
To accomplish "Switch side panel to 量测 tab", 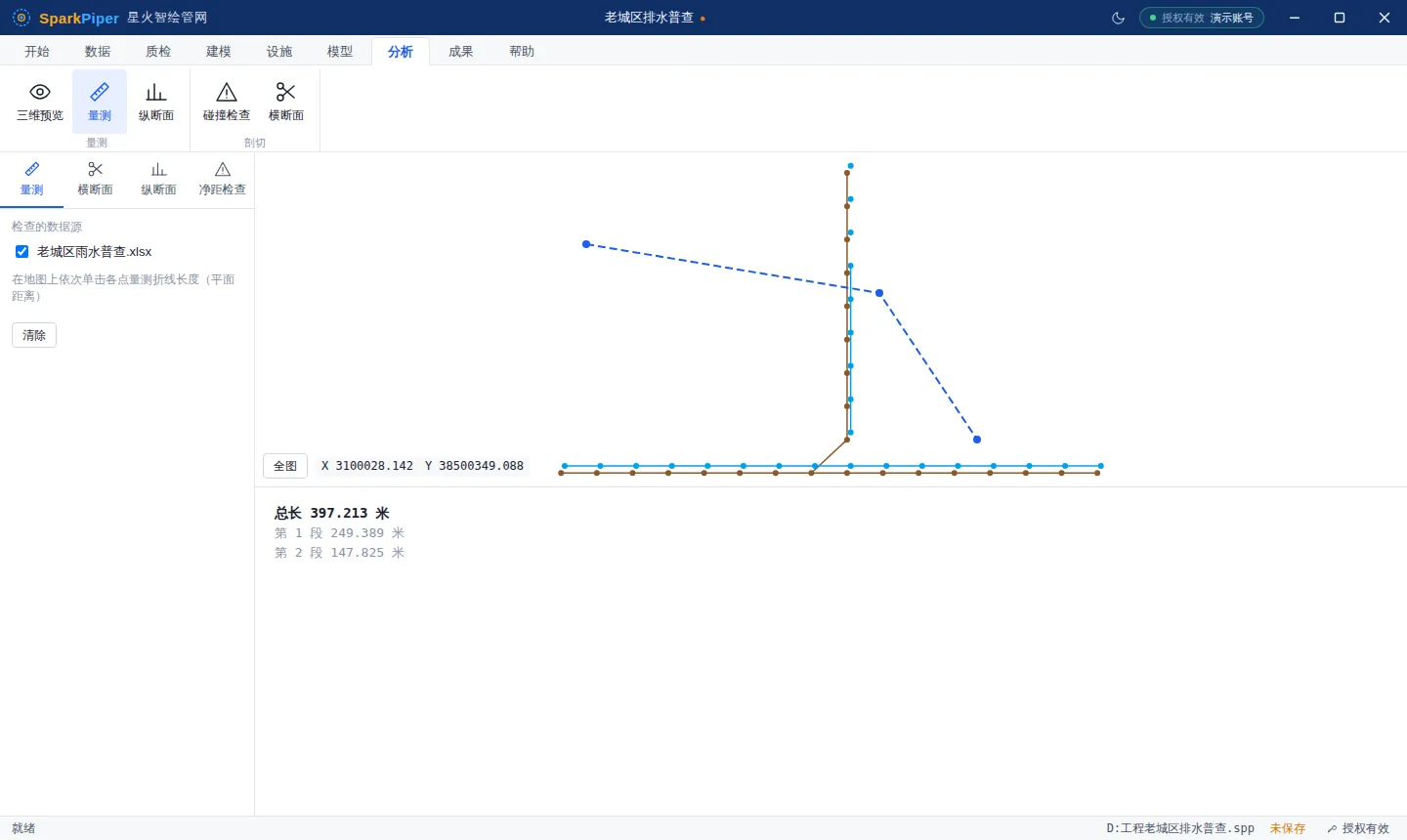I will click(x=32, y=180).
